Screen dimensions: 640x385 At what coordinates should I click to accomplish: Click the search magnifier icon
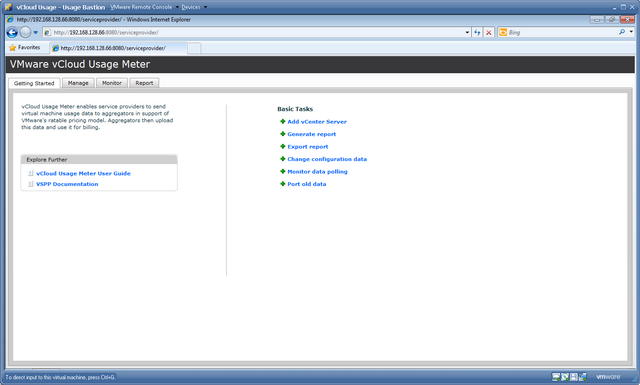click(x=622, y=32)
